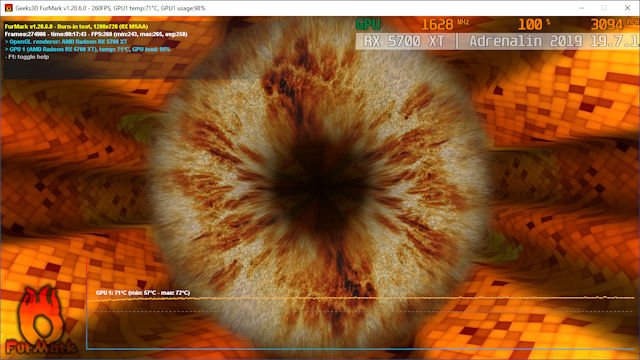Click the GPU 1 temp and load line

pos(87,49)
